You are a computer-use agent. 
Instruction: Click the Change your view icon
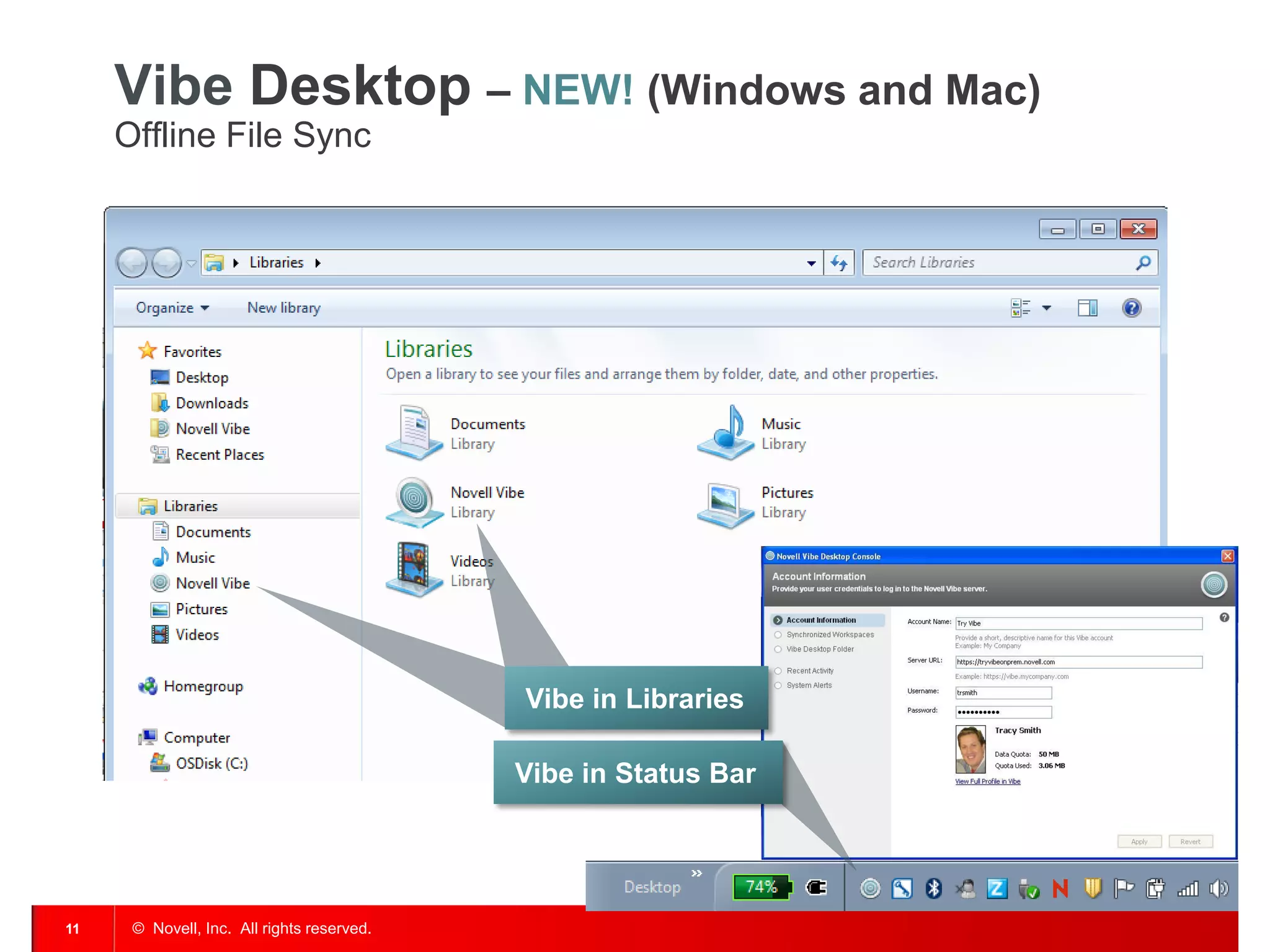coord(1021,308)
